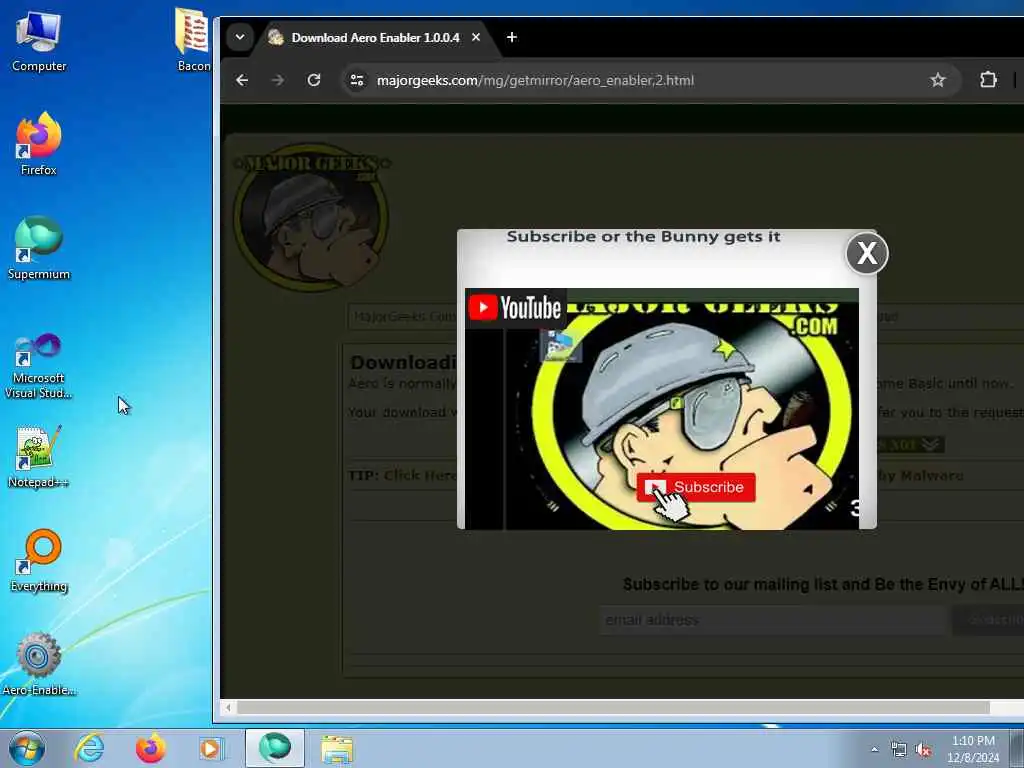This screenshot has width=1024, height=768.
Task: Open a new browser tab
Action: point(512,37)
